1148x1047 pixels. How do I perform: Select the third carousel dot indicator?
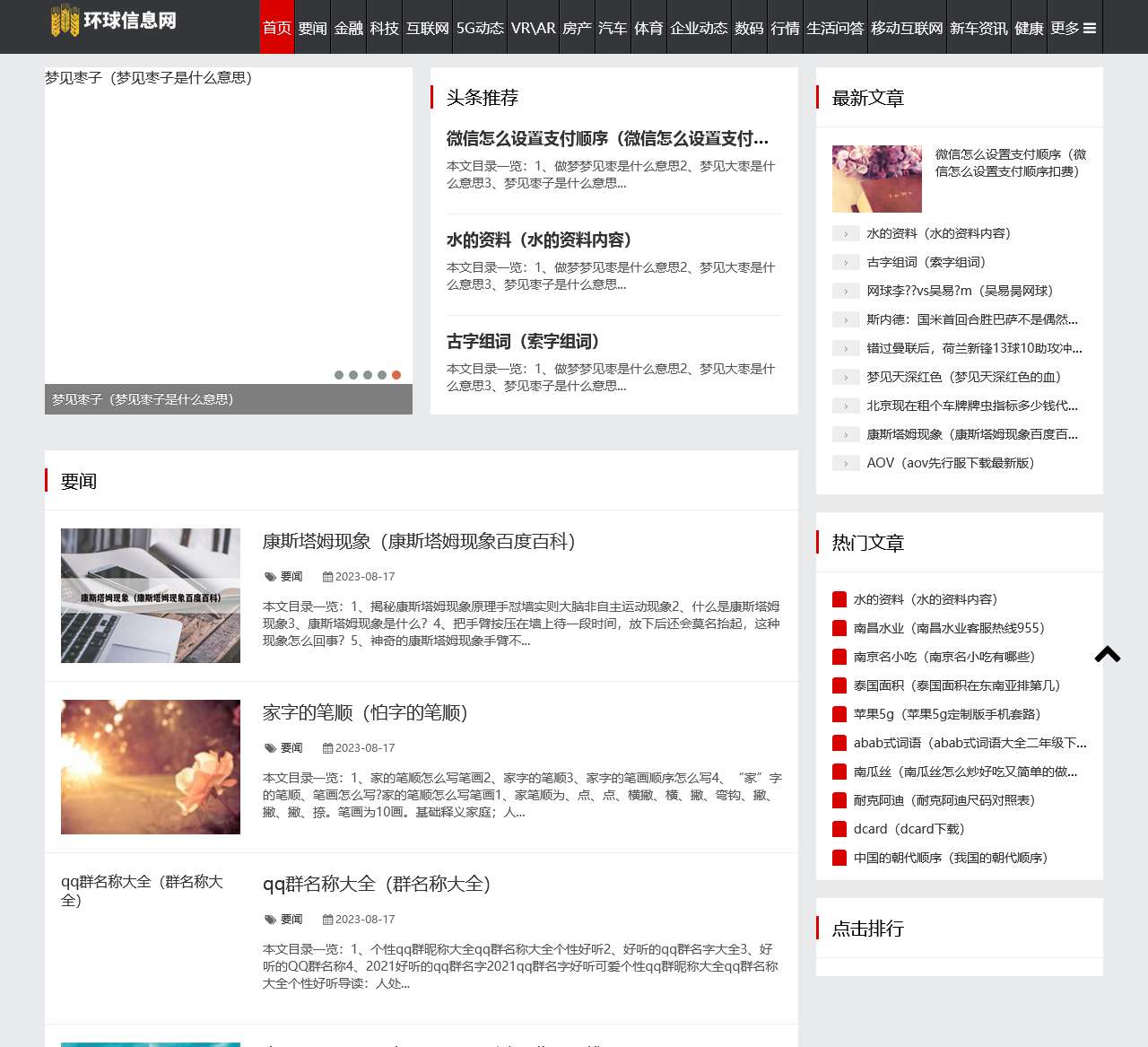point(368,375)
